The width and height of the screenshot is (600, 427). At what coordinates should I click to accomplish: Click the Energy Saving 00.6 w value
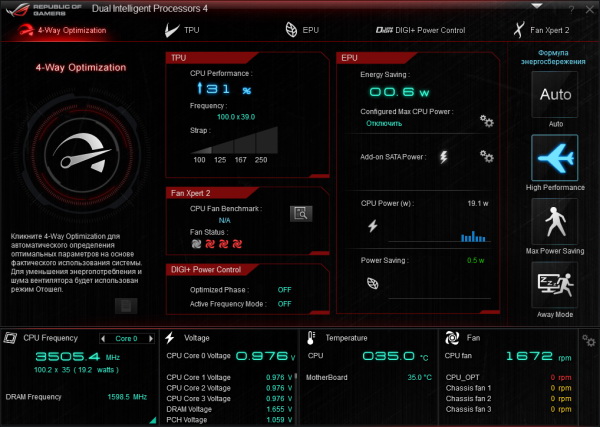[x=399, y=92]
